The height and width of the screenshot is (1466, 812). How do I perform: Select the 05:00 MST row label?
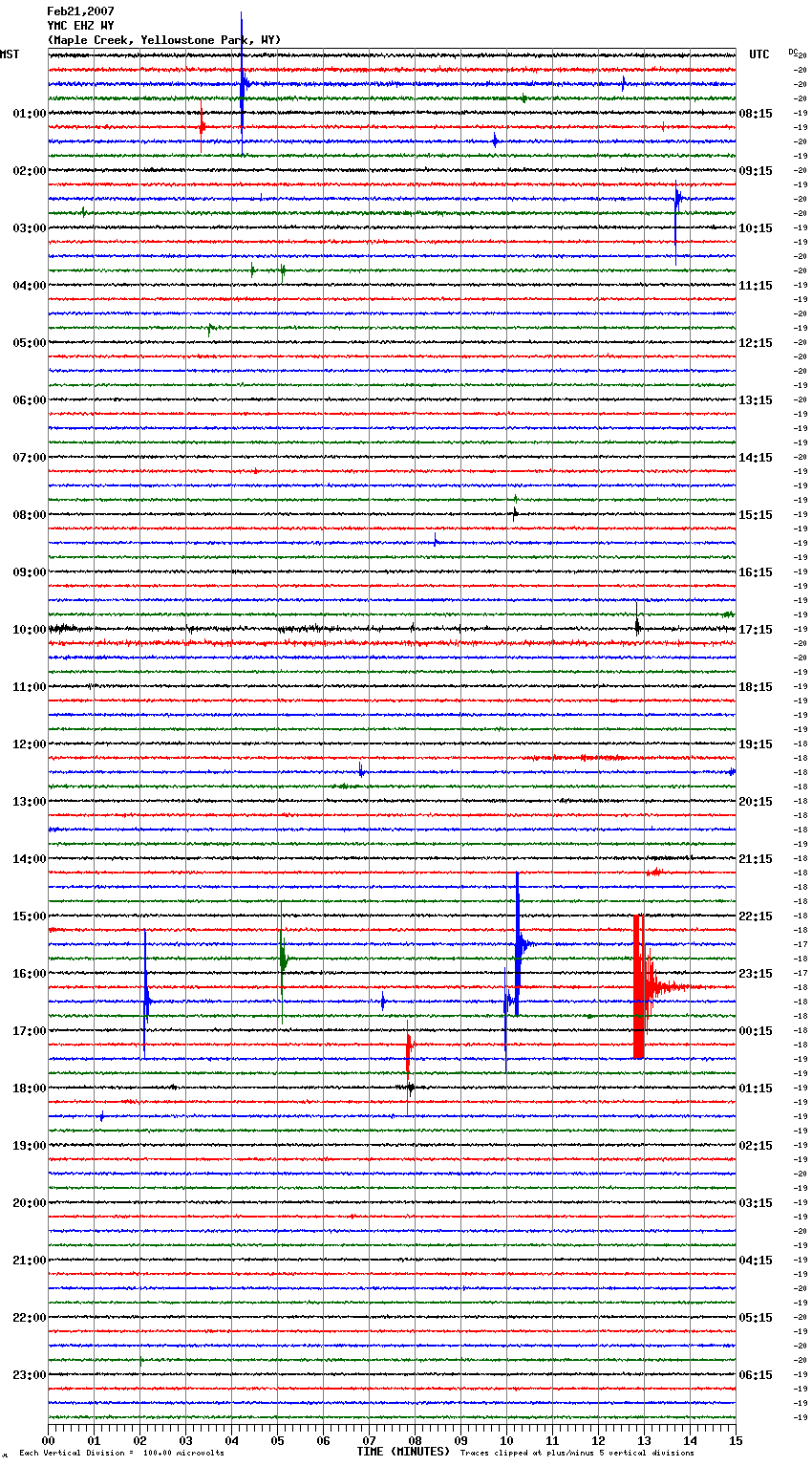click(30, 343)
